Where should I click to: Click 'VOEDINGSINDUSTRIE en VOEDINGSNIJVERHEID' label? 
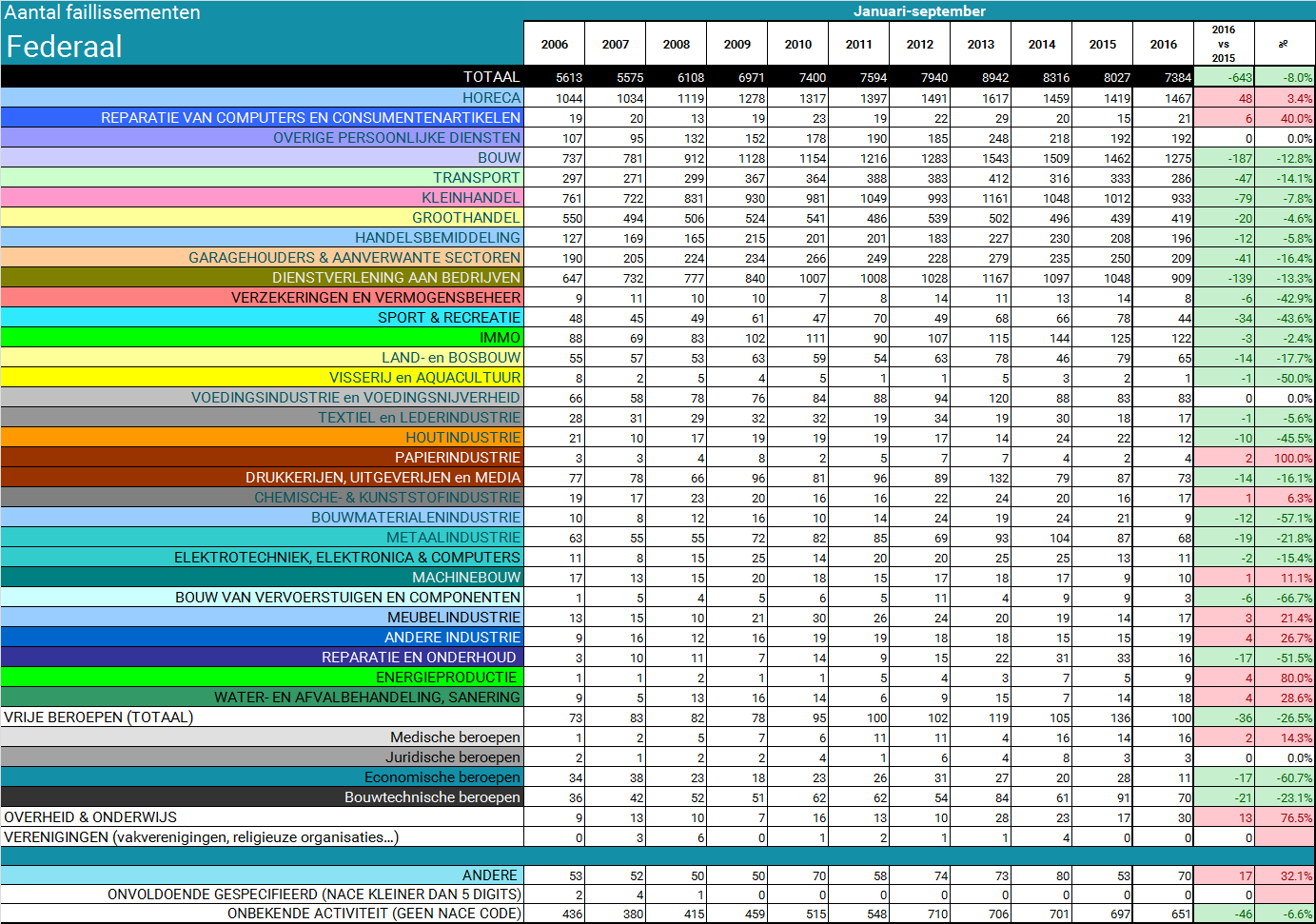(356, 397)
